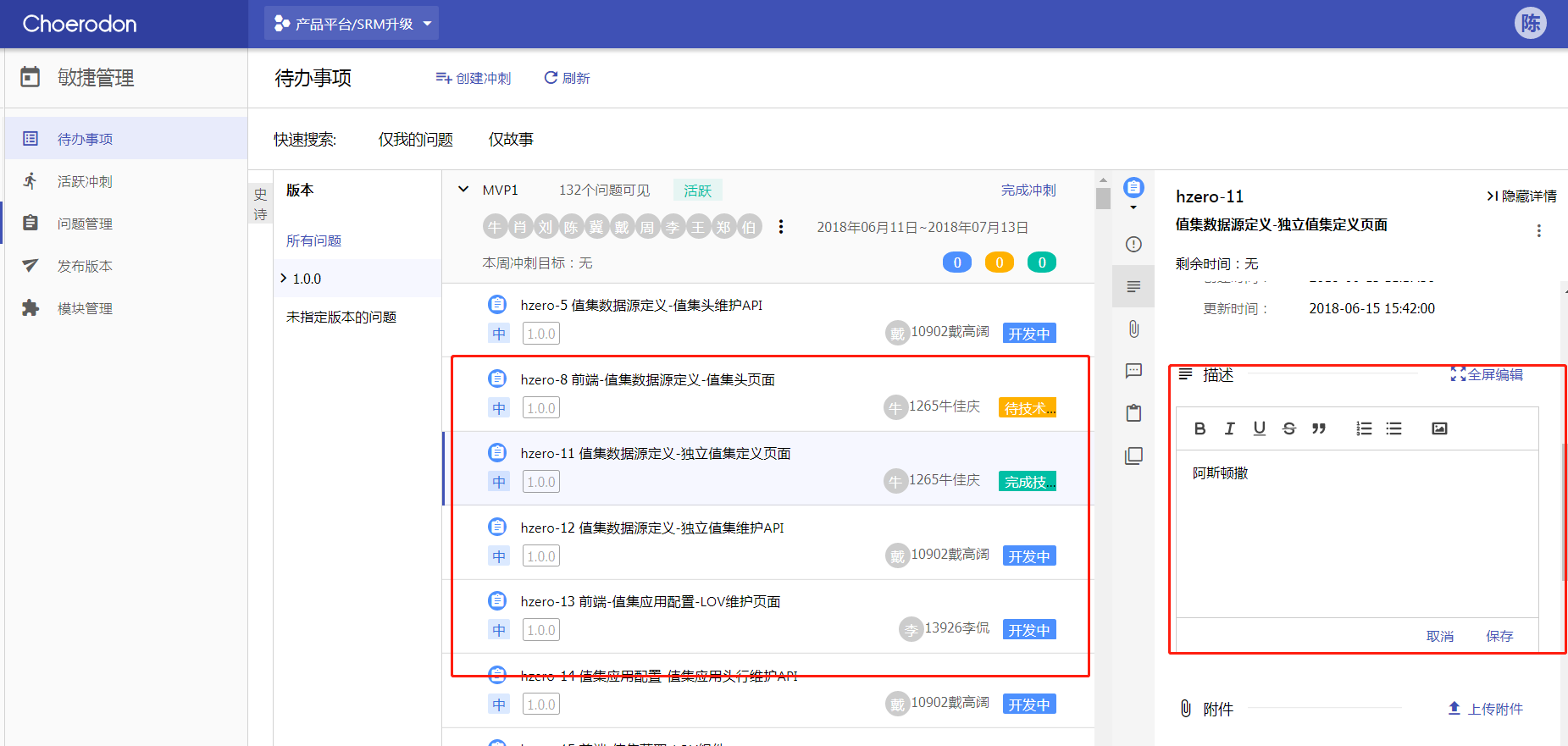Filter by 仅我的问题
1568x746 pixels.
[415, 139]
